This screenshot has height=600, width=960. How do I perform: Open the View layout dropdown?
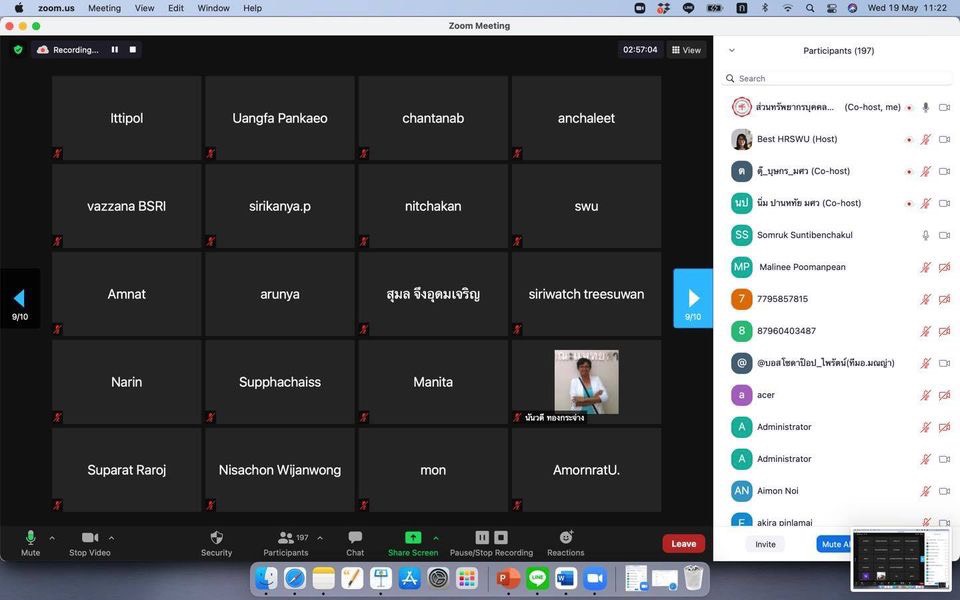pyautogui.click(x=686, y=50)
